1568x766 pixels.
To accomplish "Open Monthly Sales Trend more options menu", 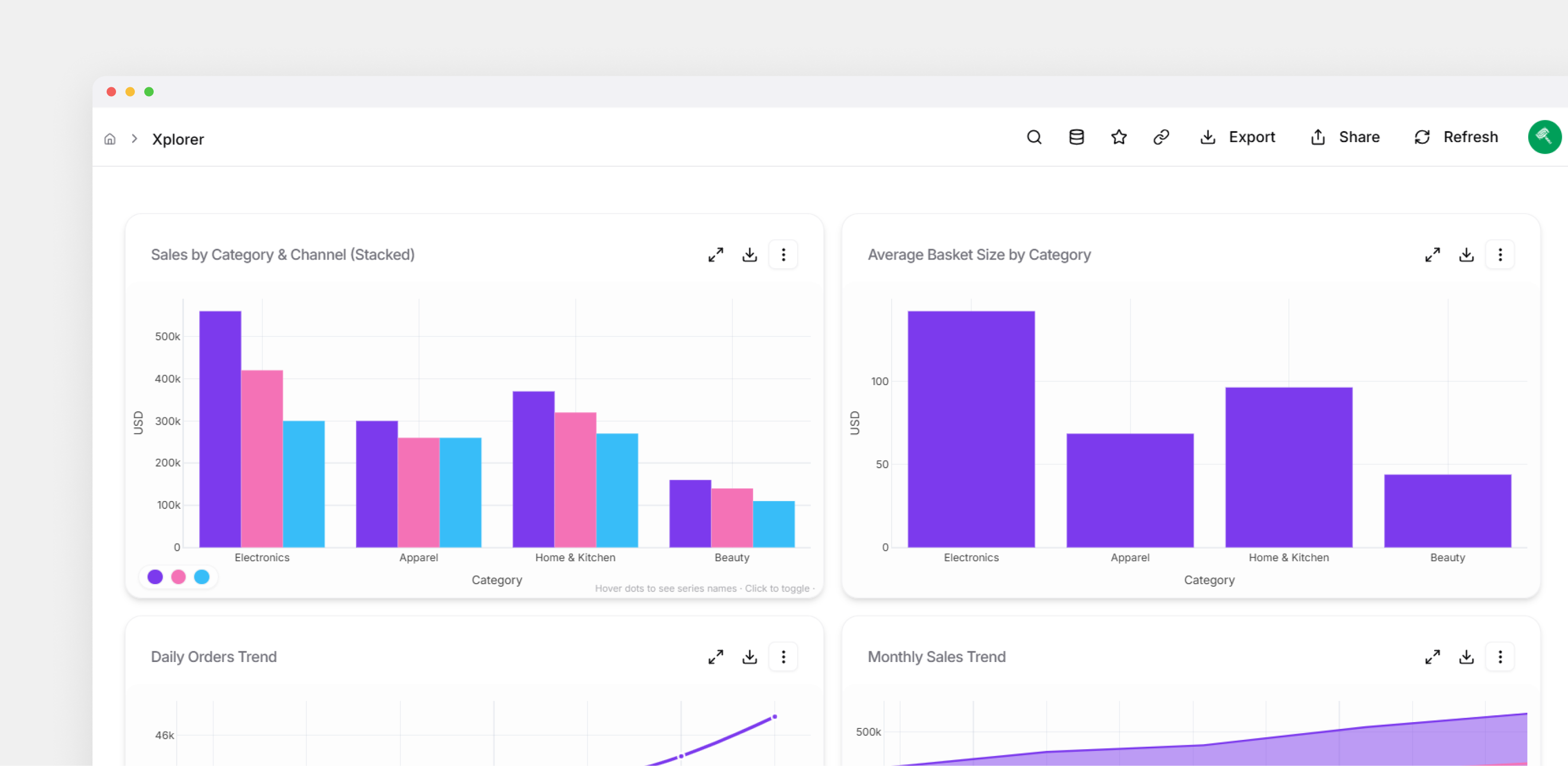I will coord(1500,656).
